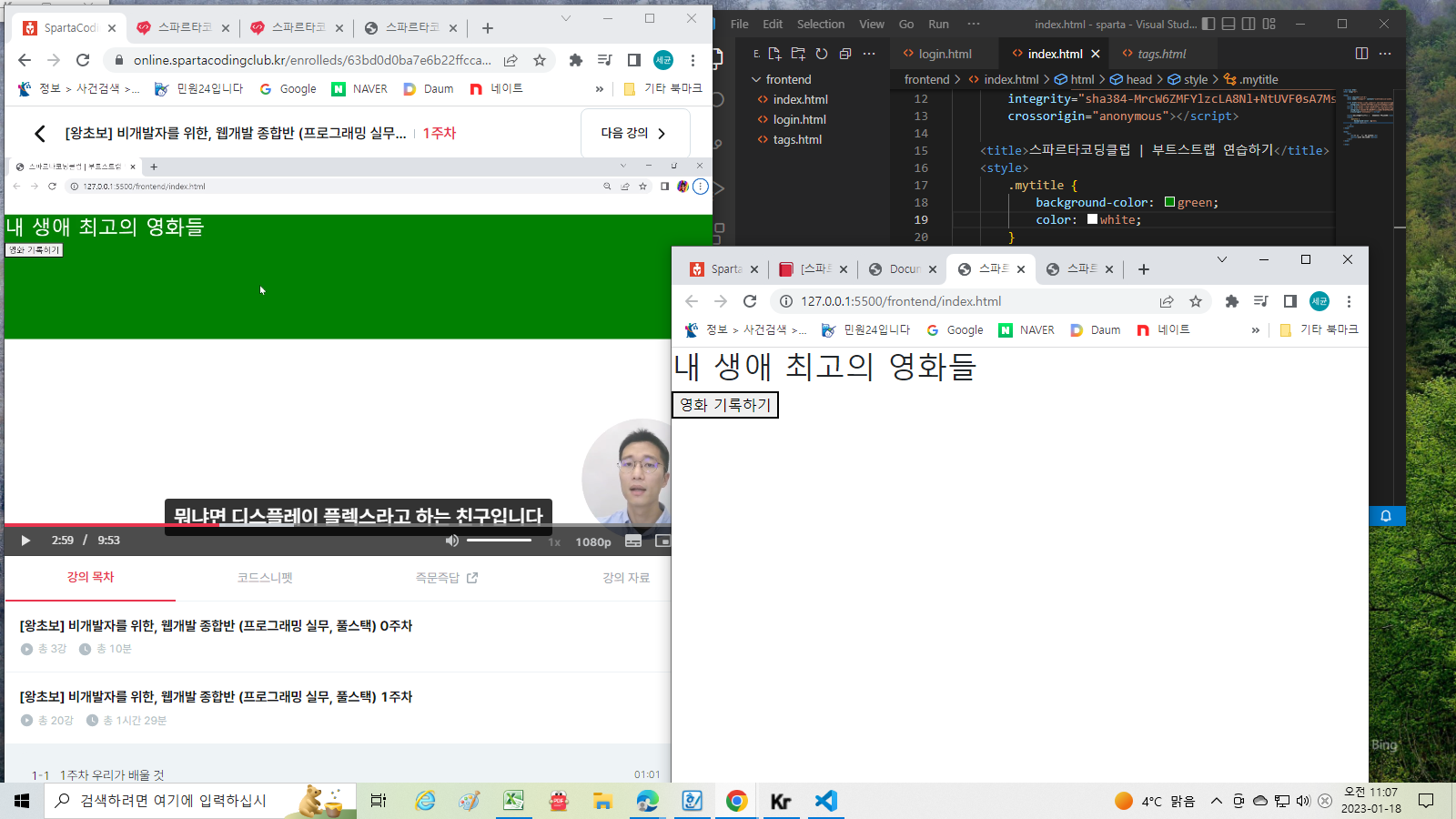Toggle the primary sidebar layout icon in VS Code
Image resolution: width=1456 pixels, height=819 pixels.
[1208, 24]
